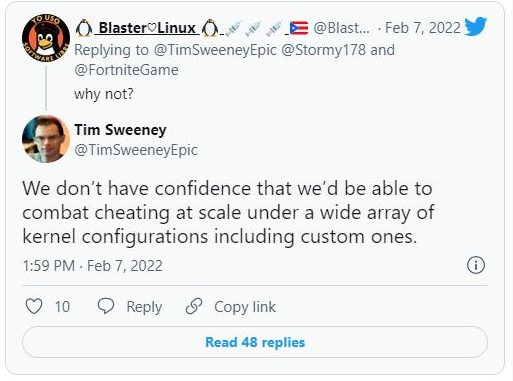
Task: Open the tweet info circle icon
Action: (x=476, y=265)
